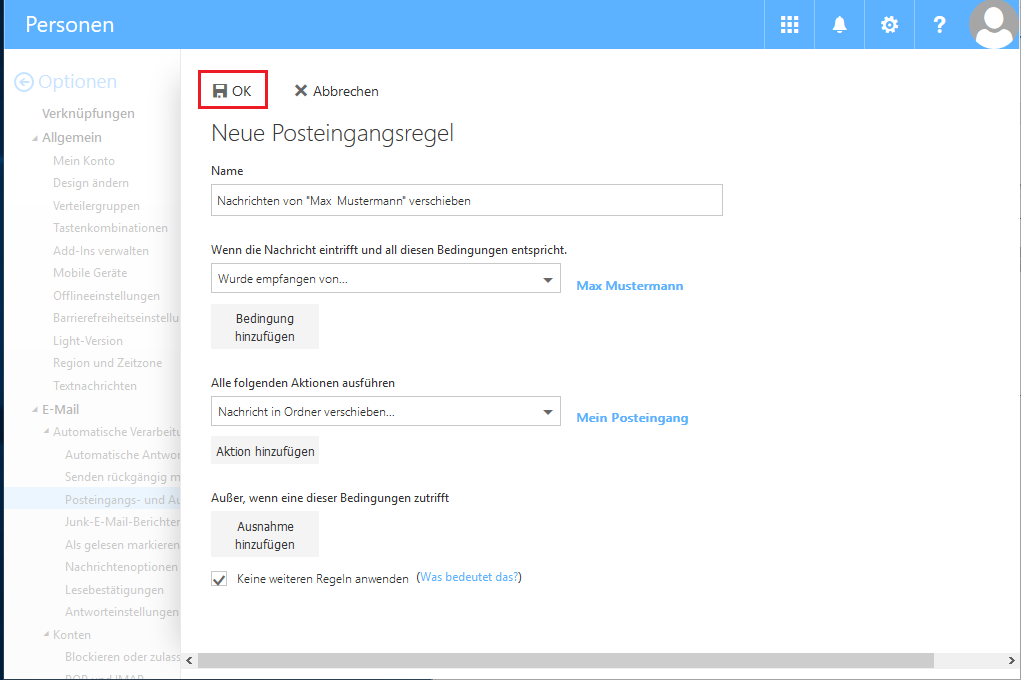Click the back arrow beside Optionen
1021x680 pixels.
coord(26,81)
